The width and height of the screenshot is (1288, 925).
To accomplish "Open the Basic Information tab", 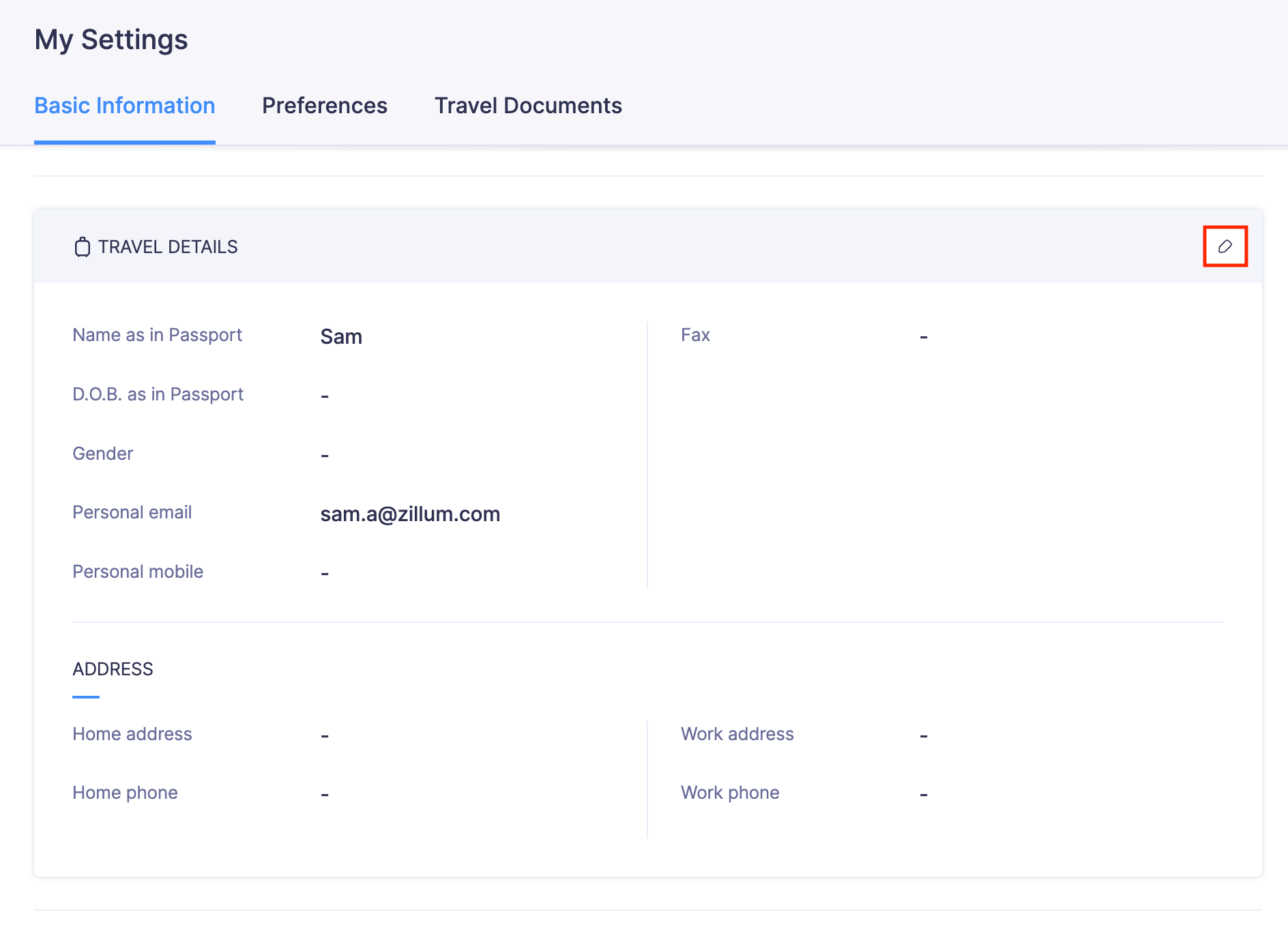I will click(x=125, y=106).
